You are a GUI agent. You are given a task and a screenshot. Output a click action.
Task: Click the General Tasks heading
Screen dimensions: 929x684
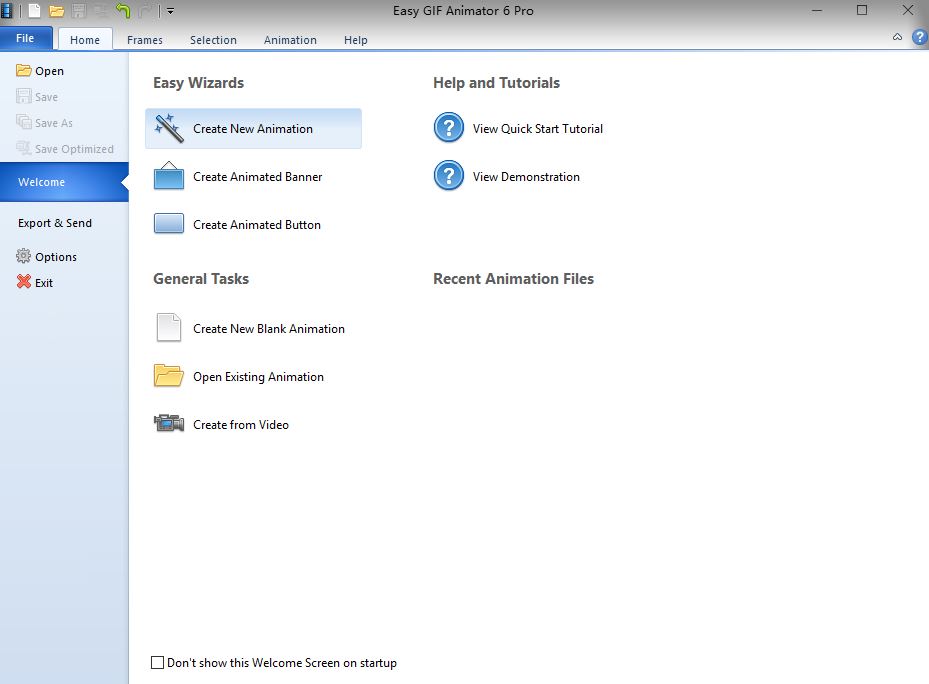pyautogui.click(x=201, y=279)
